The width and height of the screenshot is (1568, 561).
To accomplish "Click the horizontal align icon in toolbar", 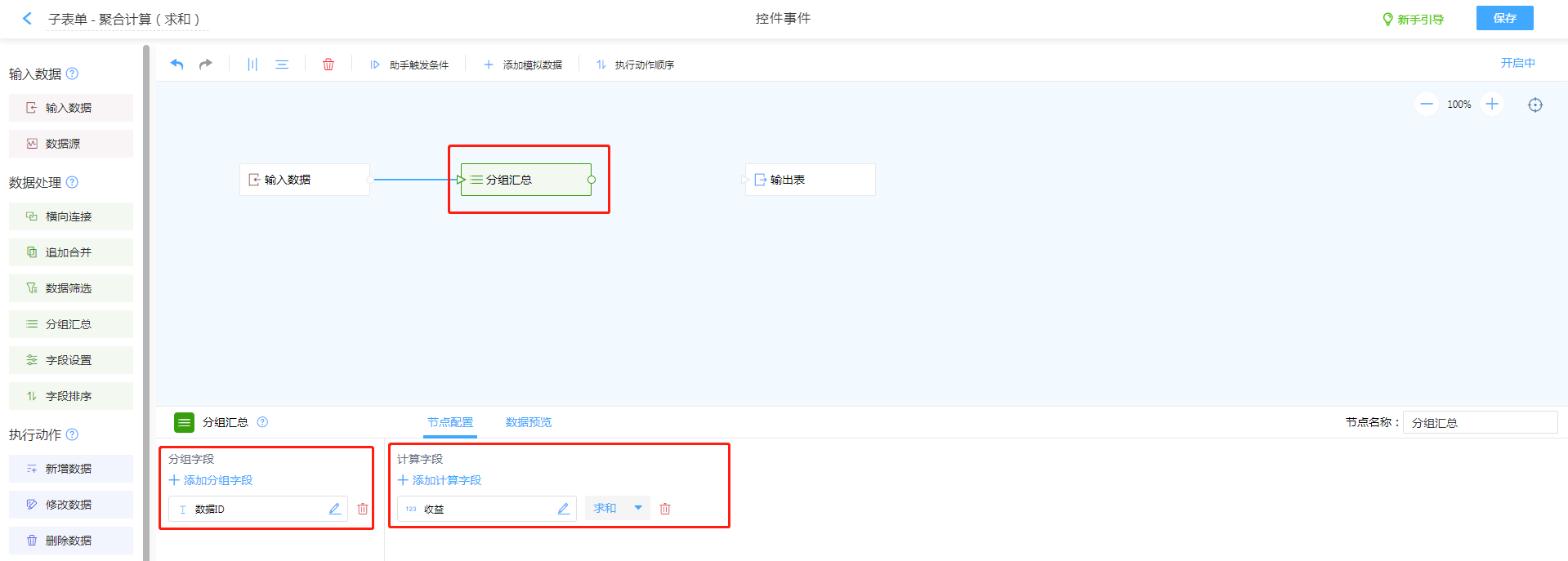I will [282, 65].
